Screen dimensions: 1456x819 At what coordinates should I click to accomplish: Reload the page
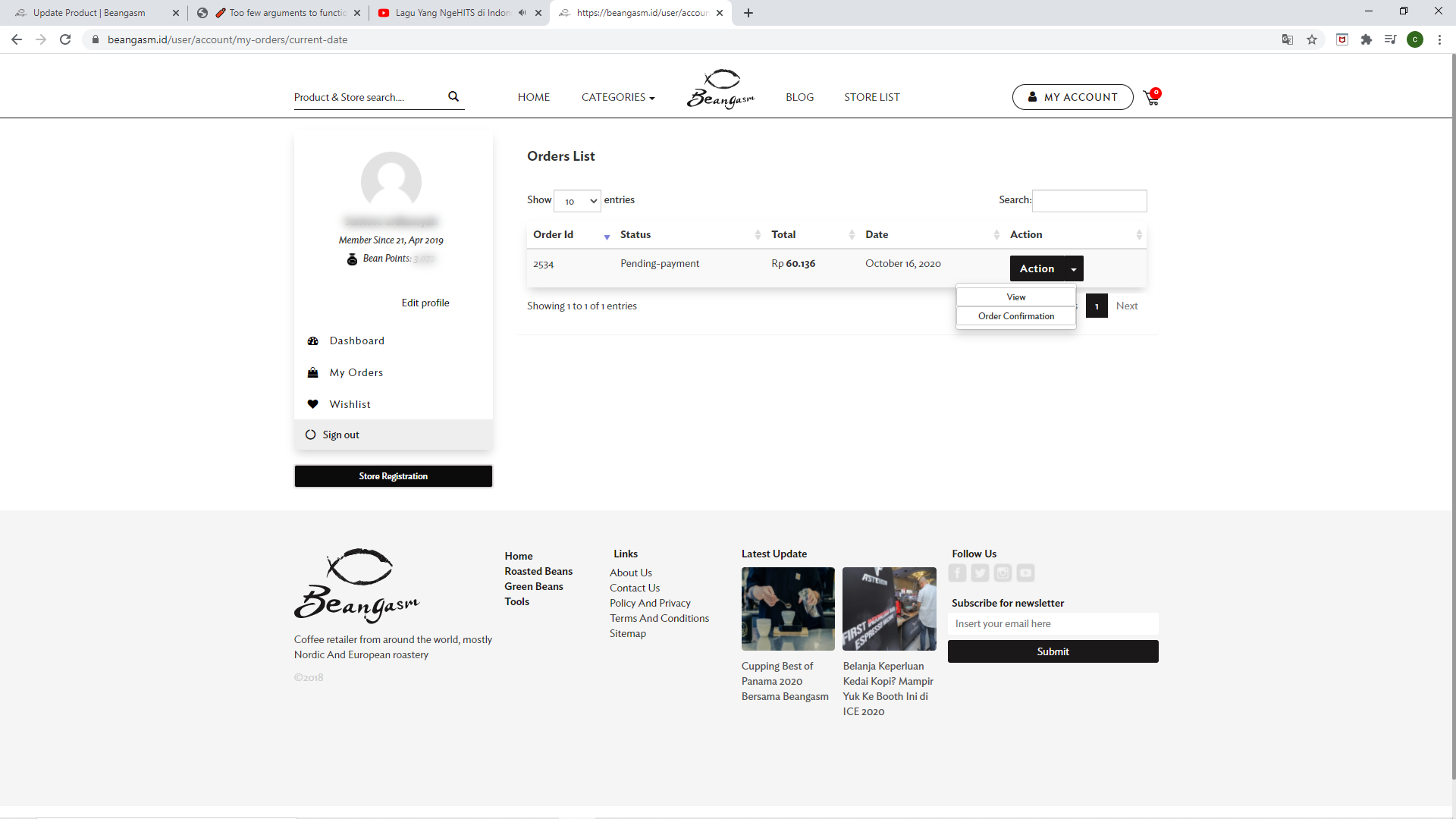(x=65, y=39)
